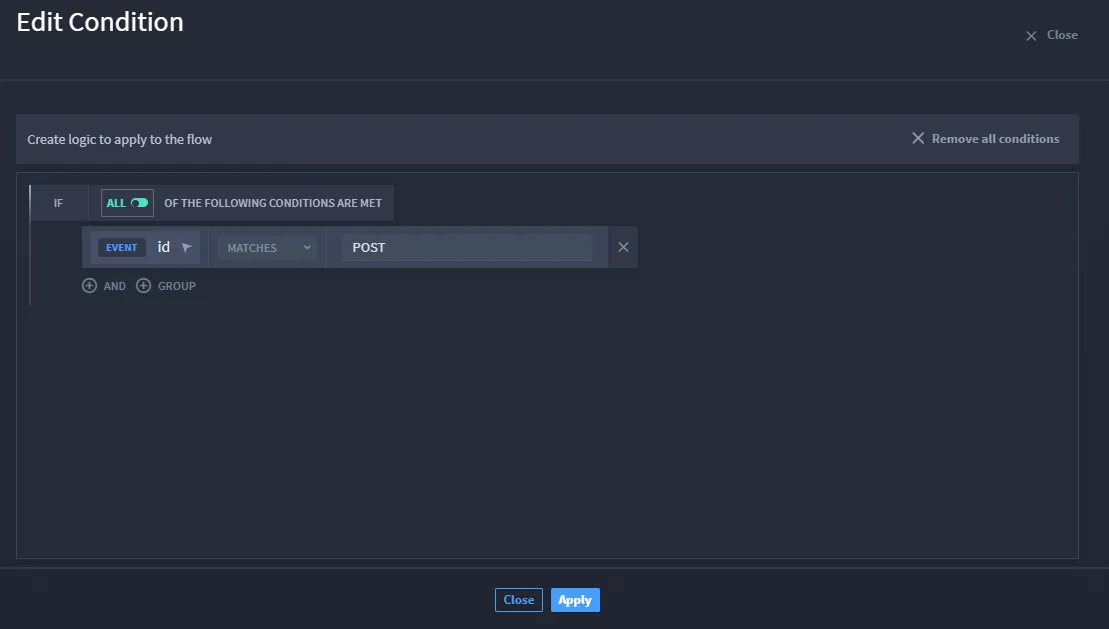Viewport: 1109px width, 629px height.
Task: Click the GROUP label
Action: tap(177, 286)
